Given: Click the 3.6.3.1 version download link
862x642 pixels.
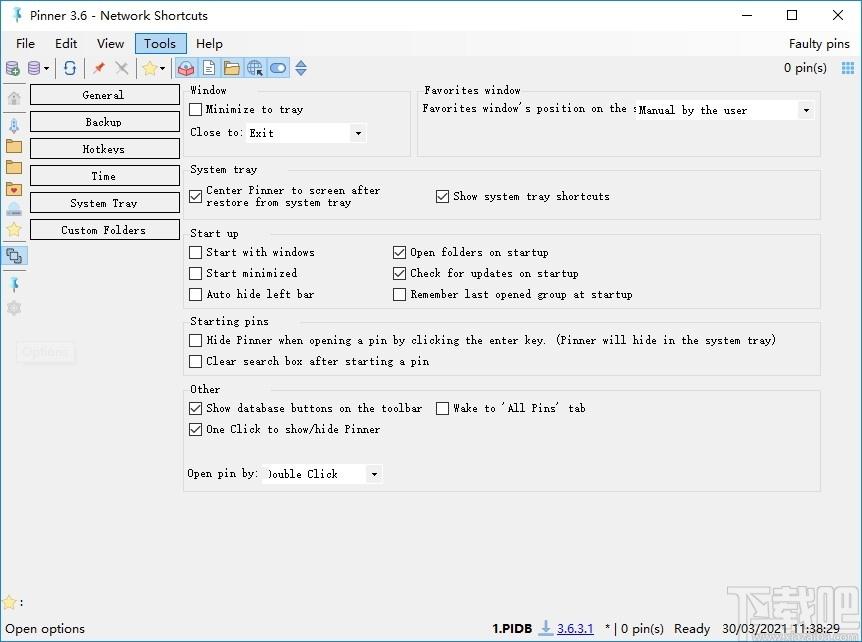Looking at the screenshot, I should click(575, 629).
